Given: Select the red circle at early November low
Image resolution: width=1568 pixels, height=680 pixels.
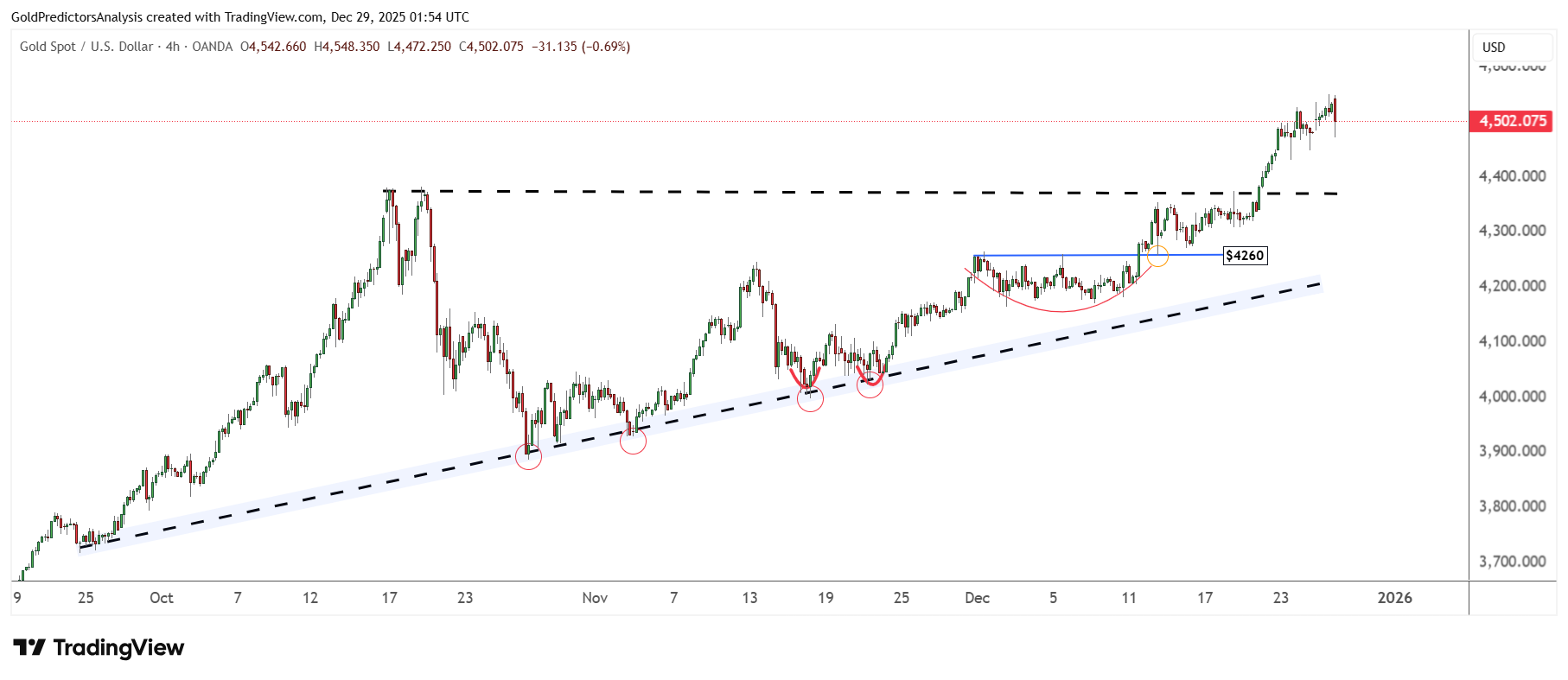Looking at the screenshot, I should 633,441.
